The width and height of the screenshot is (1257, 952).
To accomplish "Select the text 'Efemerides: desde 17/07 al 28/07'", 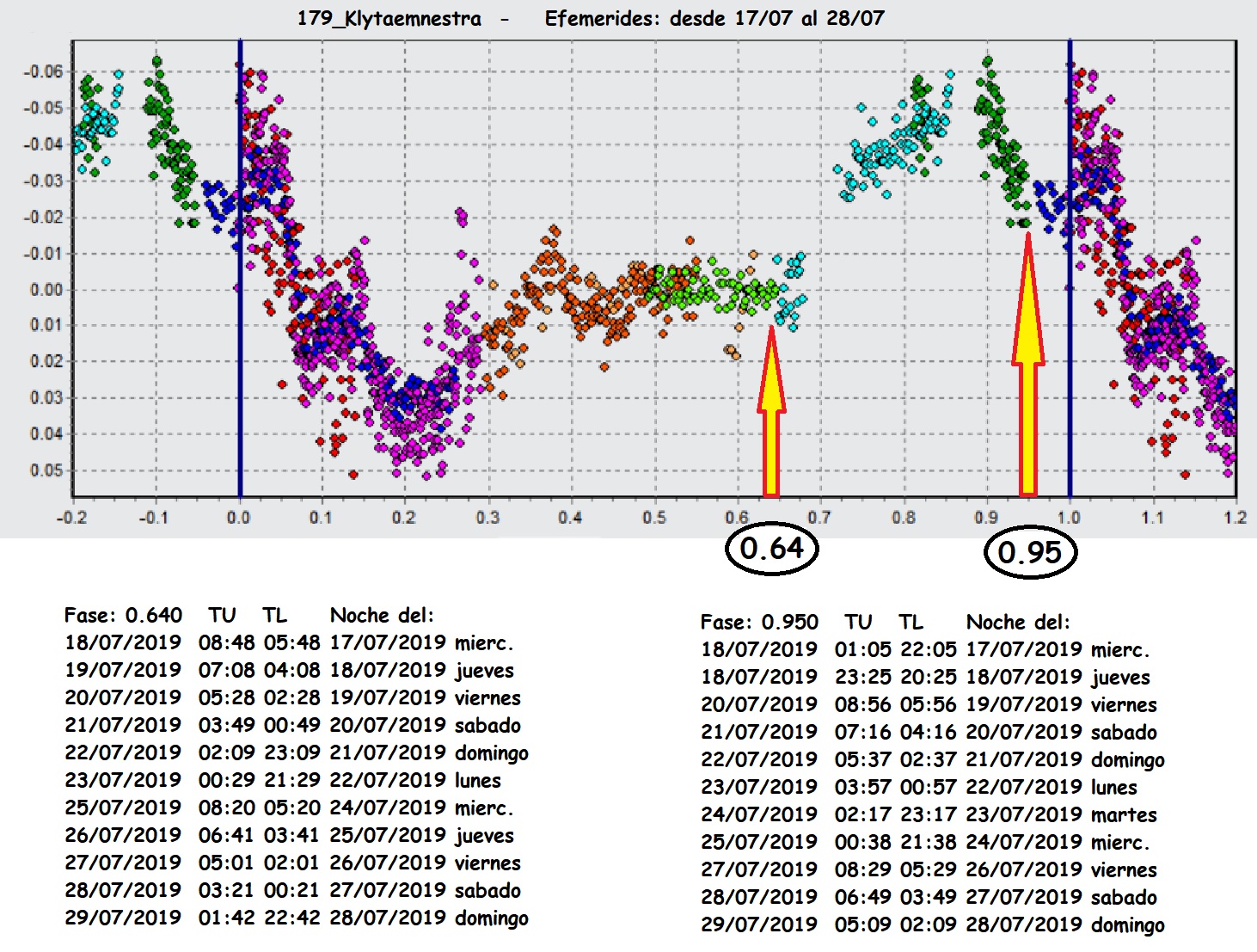I will (714, 18).
